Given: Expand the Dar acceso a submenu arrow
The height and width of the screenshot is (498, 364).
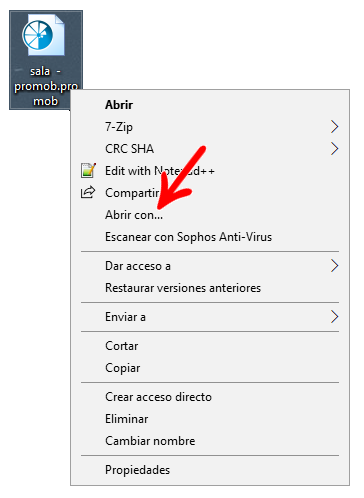Looking at the screenshot, I should (x=334, y=266).
